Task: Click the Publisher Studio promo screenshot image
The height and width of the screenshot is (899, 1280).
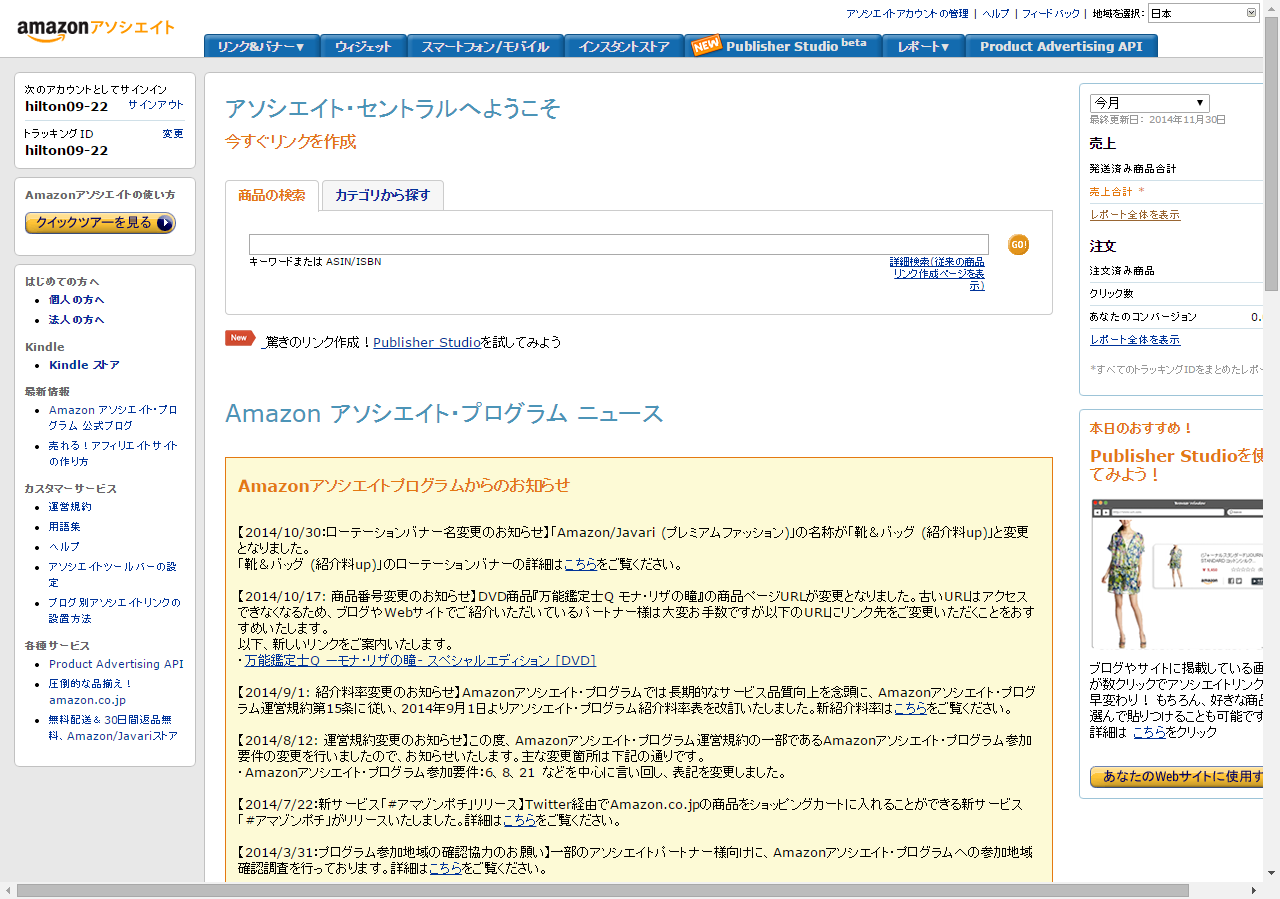Action: tap(1177, 574)
